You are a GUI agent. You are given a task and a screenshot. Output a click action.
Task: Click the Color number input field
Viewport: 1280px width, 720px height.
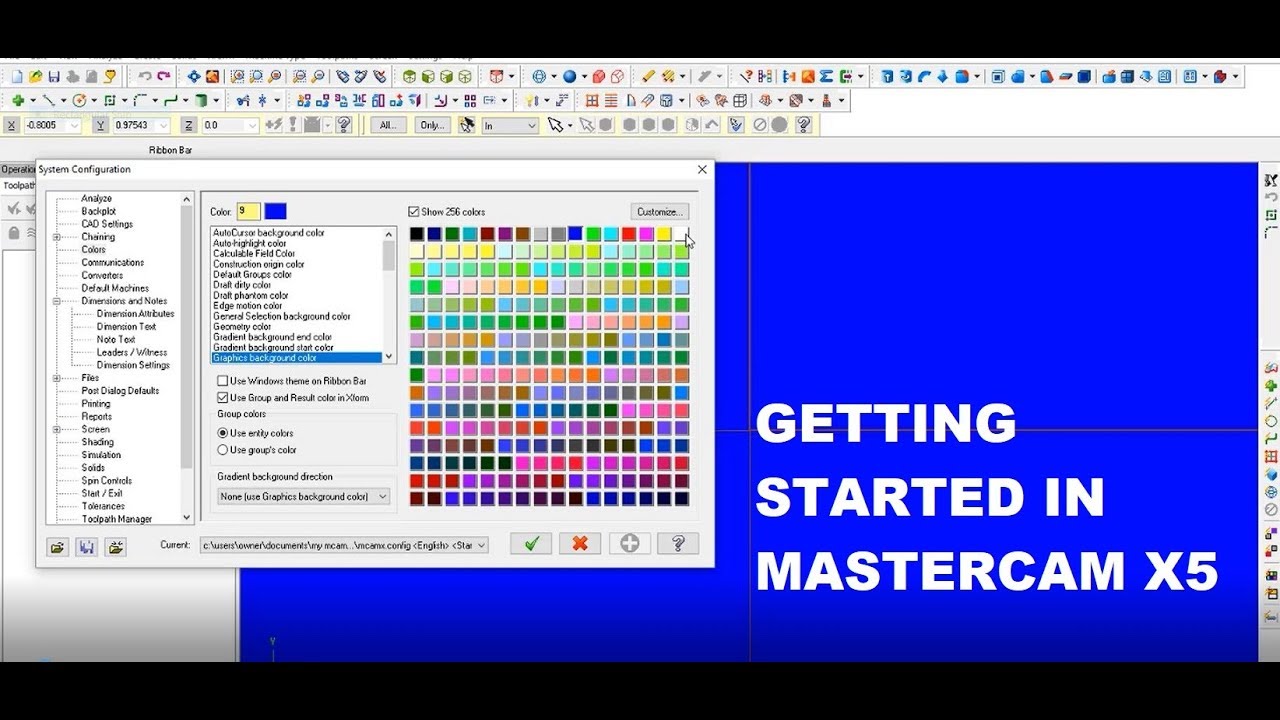pos(248,211)
